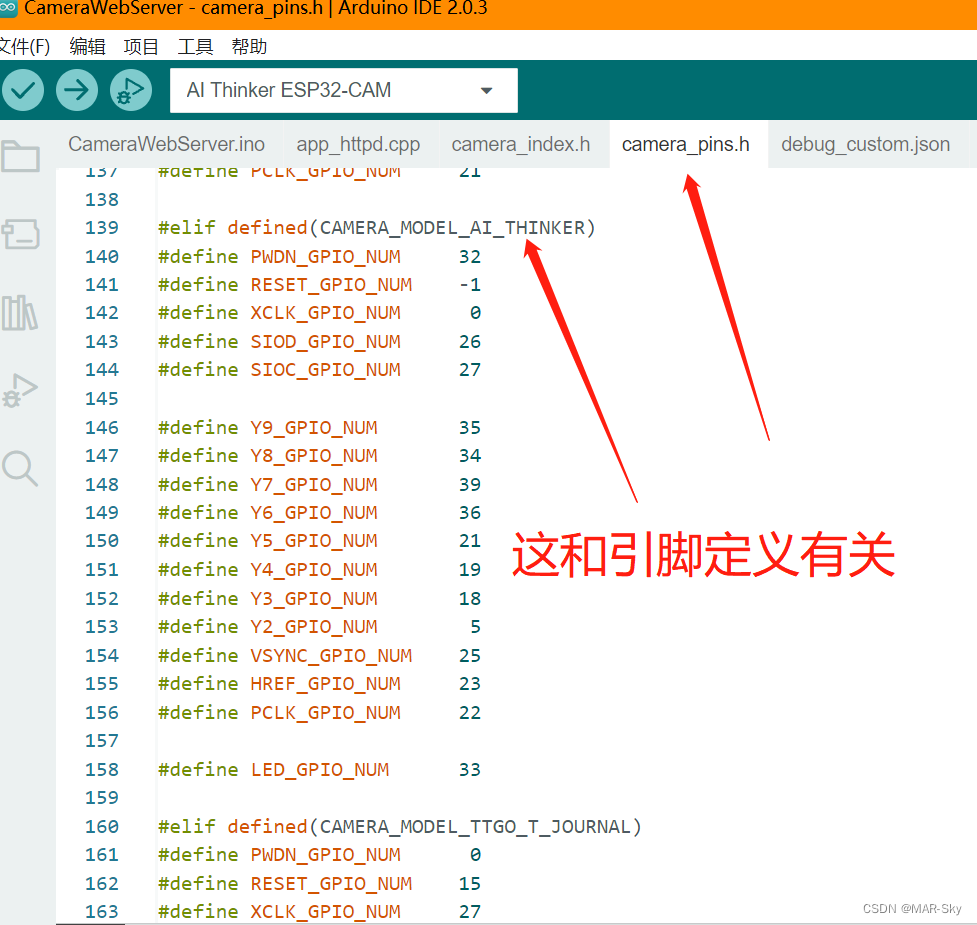Switch to the CameraWebServer.ino tab
Screen dimensions: 977x925
tap(166, 145)
